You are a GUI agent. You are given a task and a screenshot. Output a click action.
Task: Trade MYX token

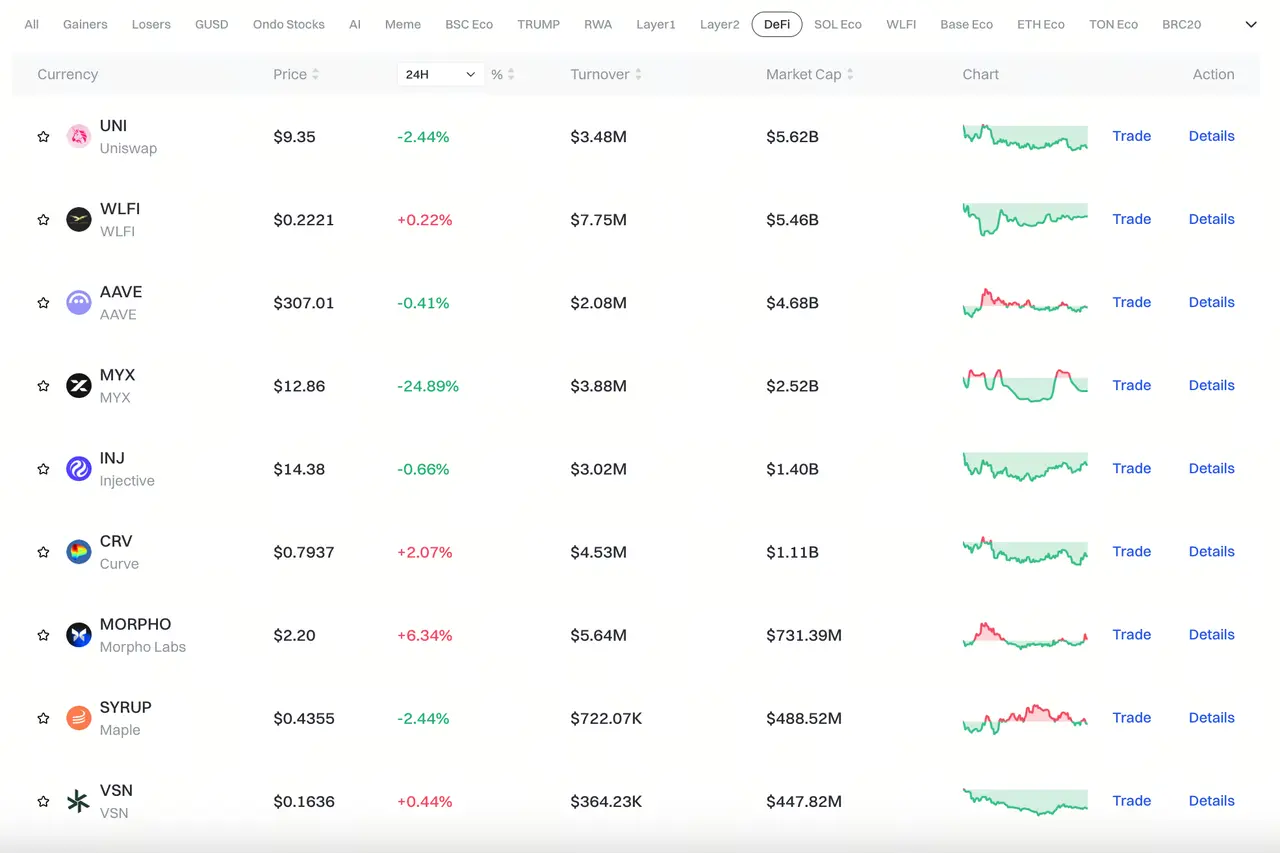tap(1132, 385)
